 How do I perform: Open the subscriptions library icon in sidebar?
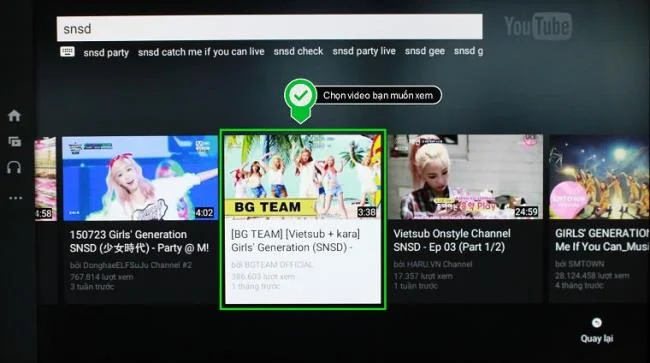(15, 142)
